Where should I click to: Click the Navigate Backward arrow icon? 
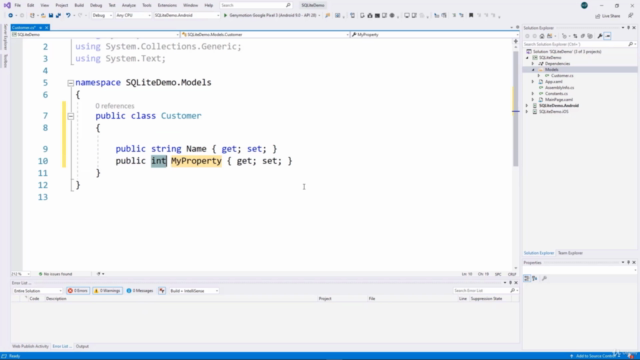click(11, 16)
